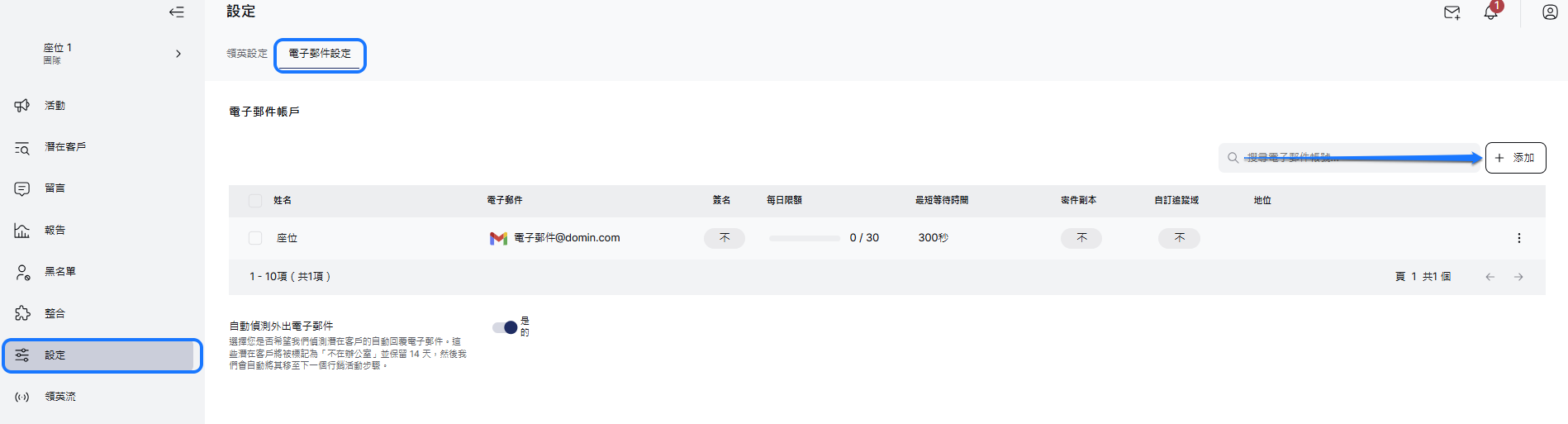Go to the previous page arrow
This screenshot has height=424, width=1568.
click(1490, 277)
